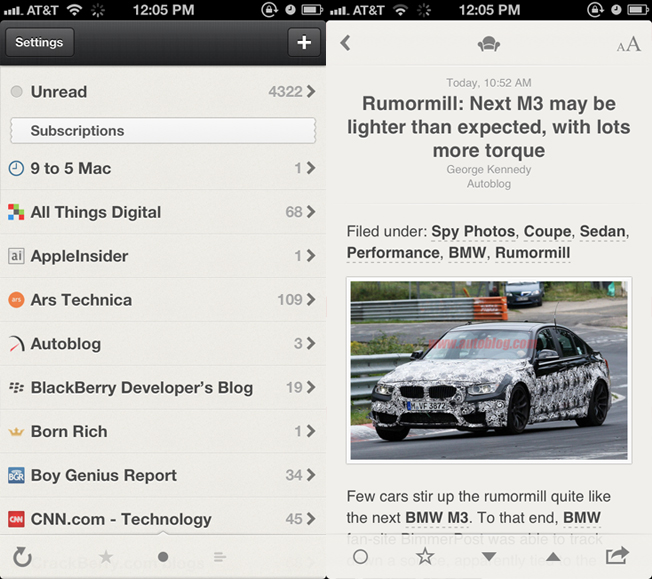Follow the Rumormill tag link
This screenshot has width=652, height=579.
click(533, 253)
